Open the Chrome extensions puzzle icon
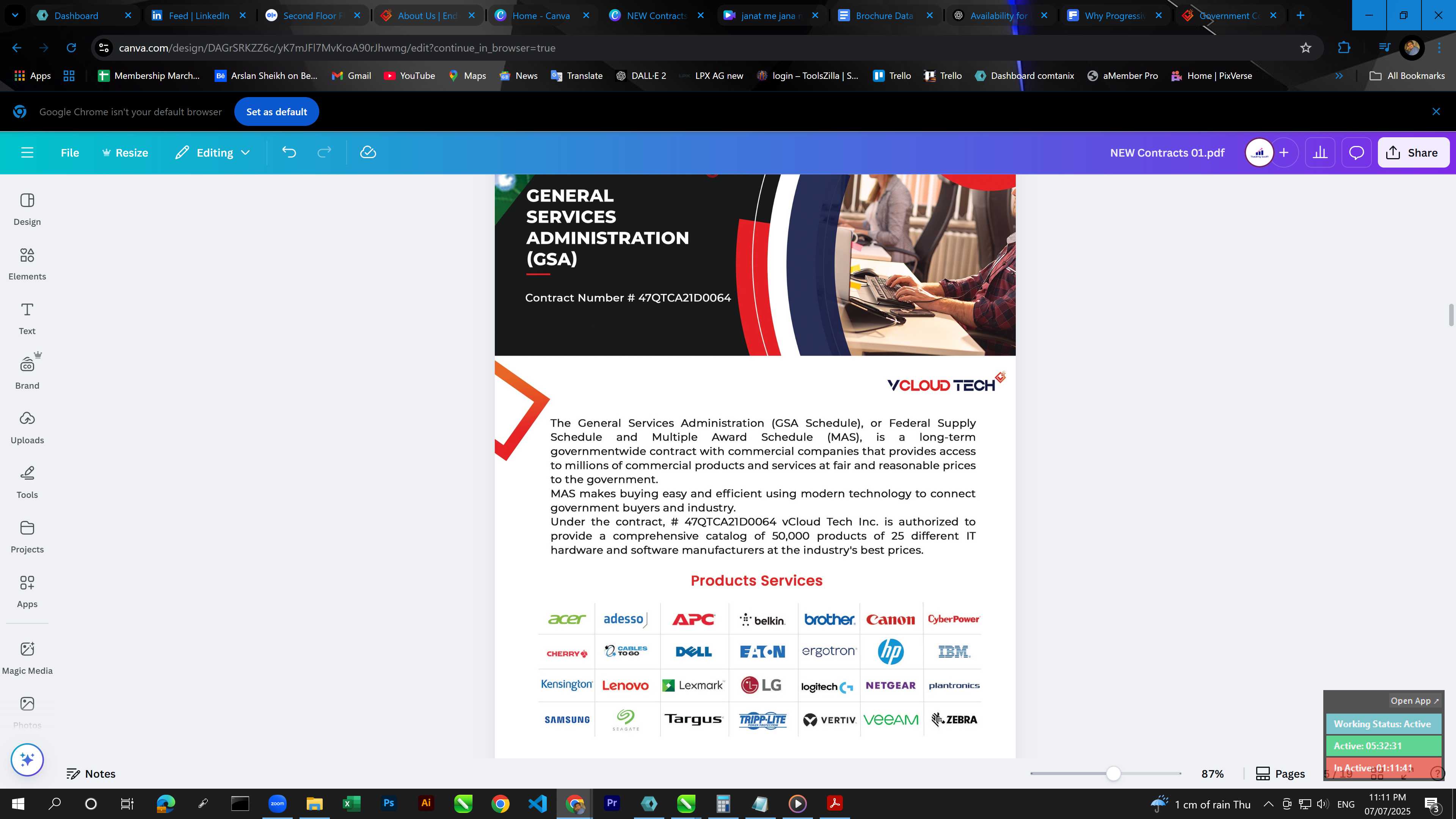This screenshot has width=1456, height=819. coord(1344,48)
